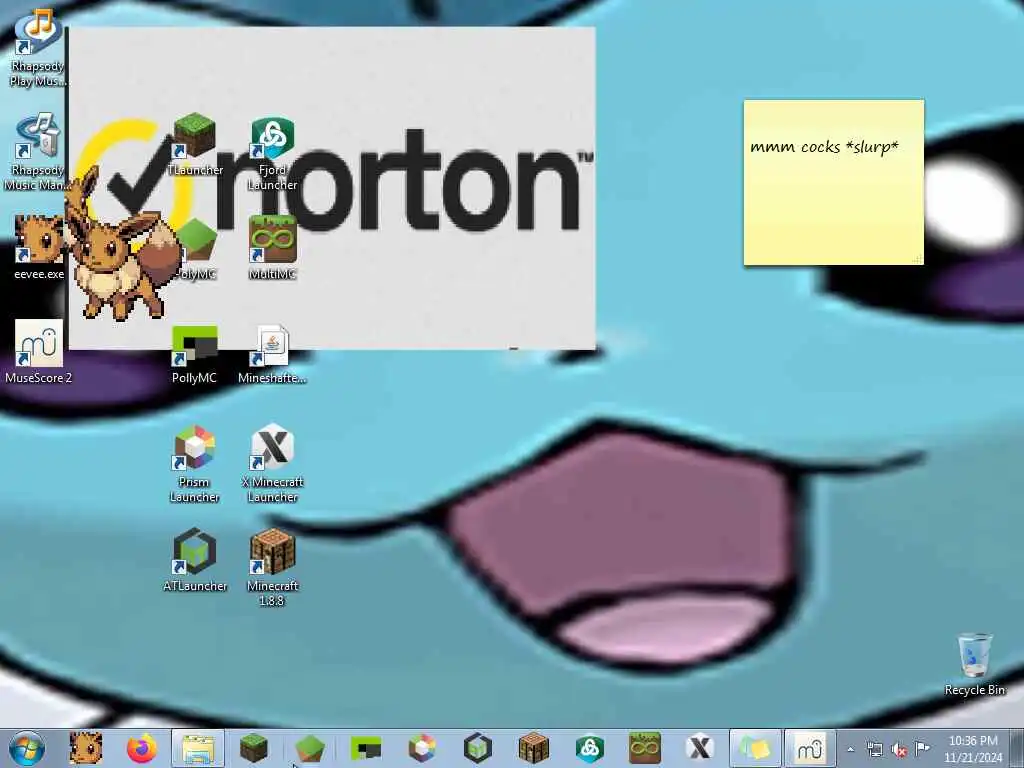Open the Recycle Bin
The height and width of the screenshot is (768, 1024).
click(974, 664)
